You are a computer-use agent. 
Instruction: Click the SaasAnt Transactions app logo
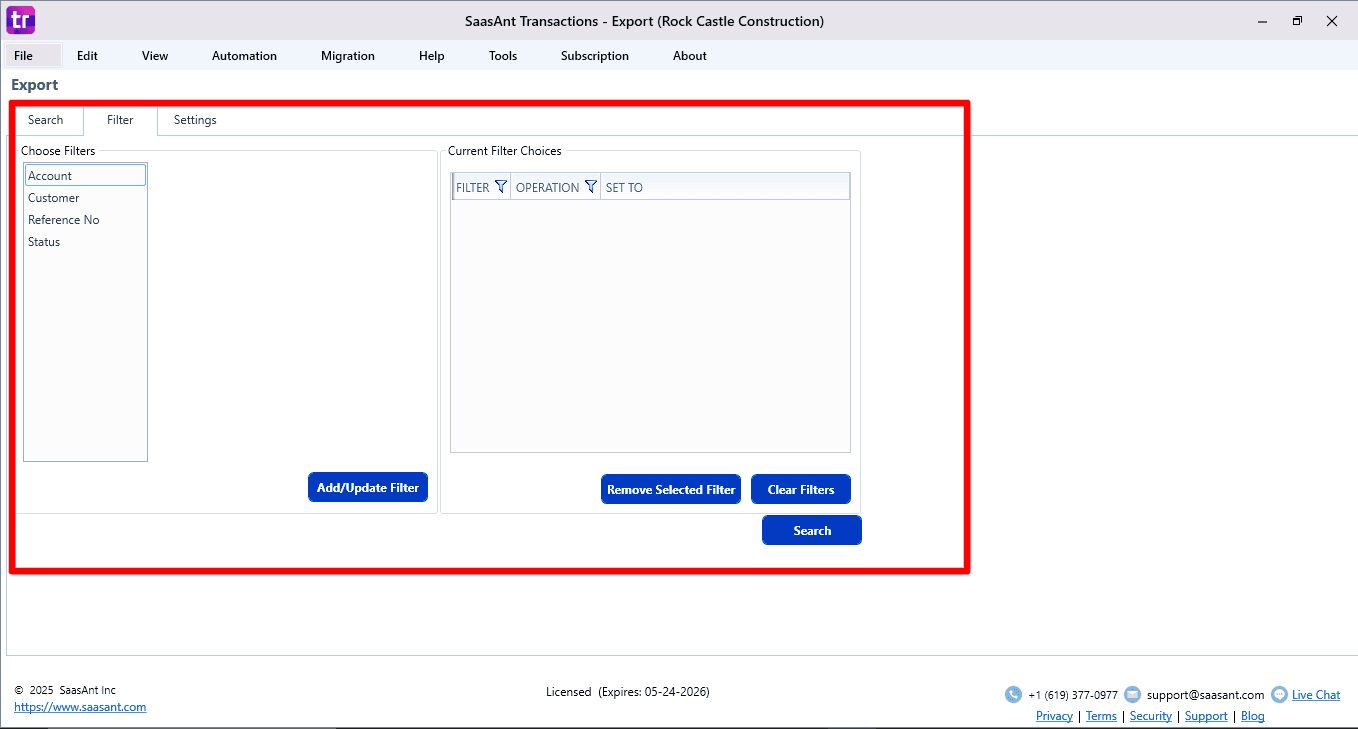20,20
